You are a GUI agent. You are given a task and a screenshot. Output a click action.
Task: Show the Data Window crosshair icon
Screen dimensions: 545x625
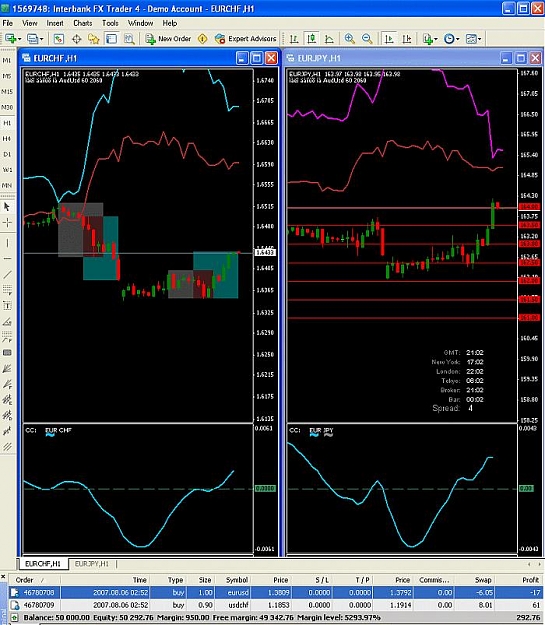point(77,39)
